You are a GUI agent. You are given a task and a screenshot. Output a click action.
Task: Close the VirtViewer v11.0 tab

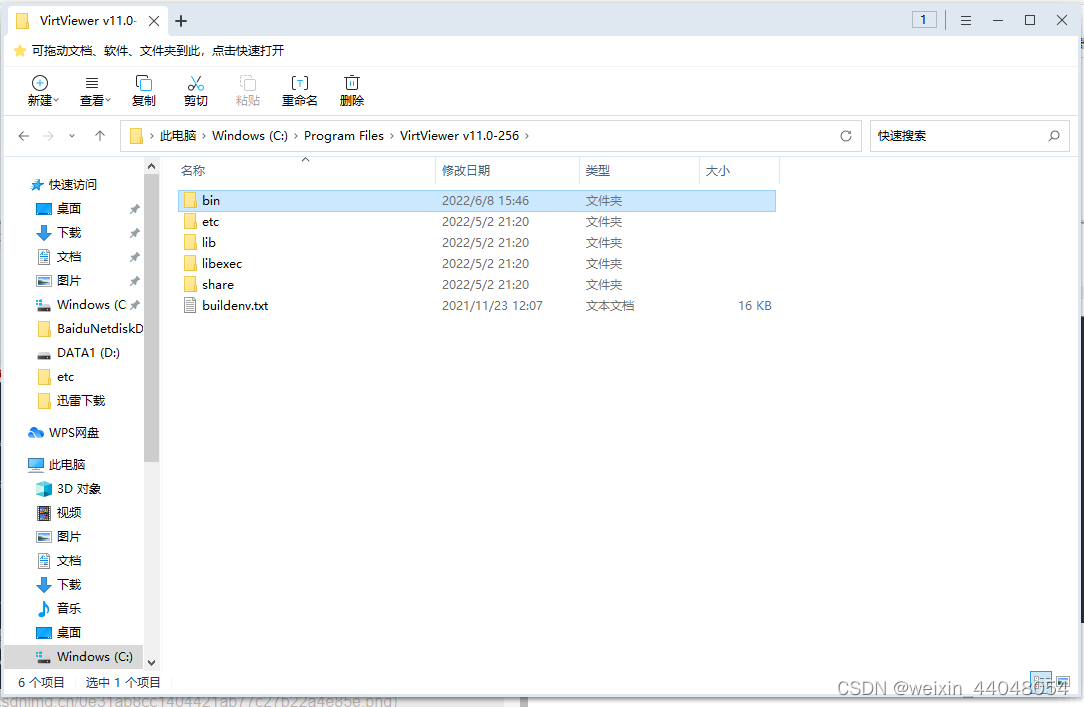(x=154, y=21)
